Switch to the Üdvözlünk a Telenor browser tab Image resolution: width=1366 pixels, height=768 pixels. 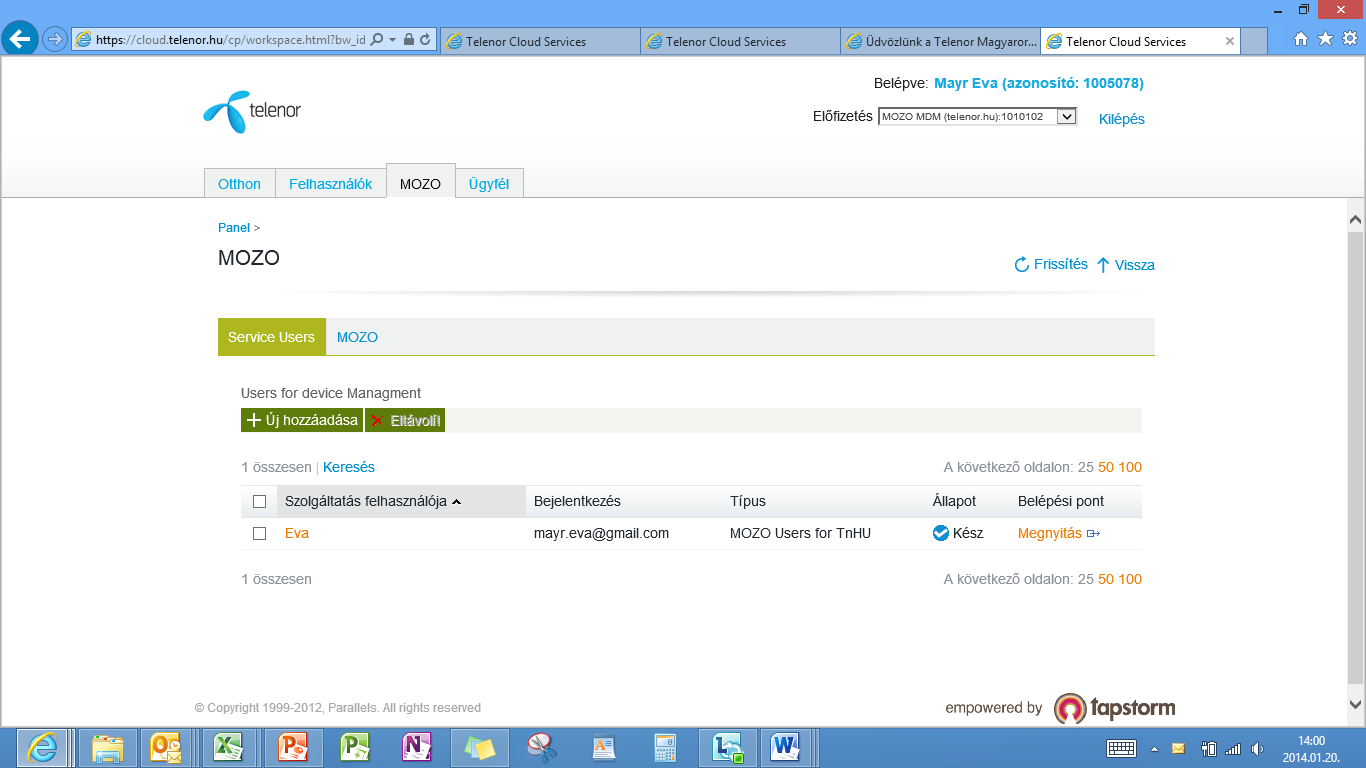point(940,42)
